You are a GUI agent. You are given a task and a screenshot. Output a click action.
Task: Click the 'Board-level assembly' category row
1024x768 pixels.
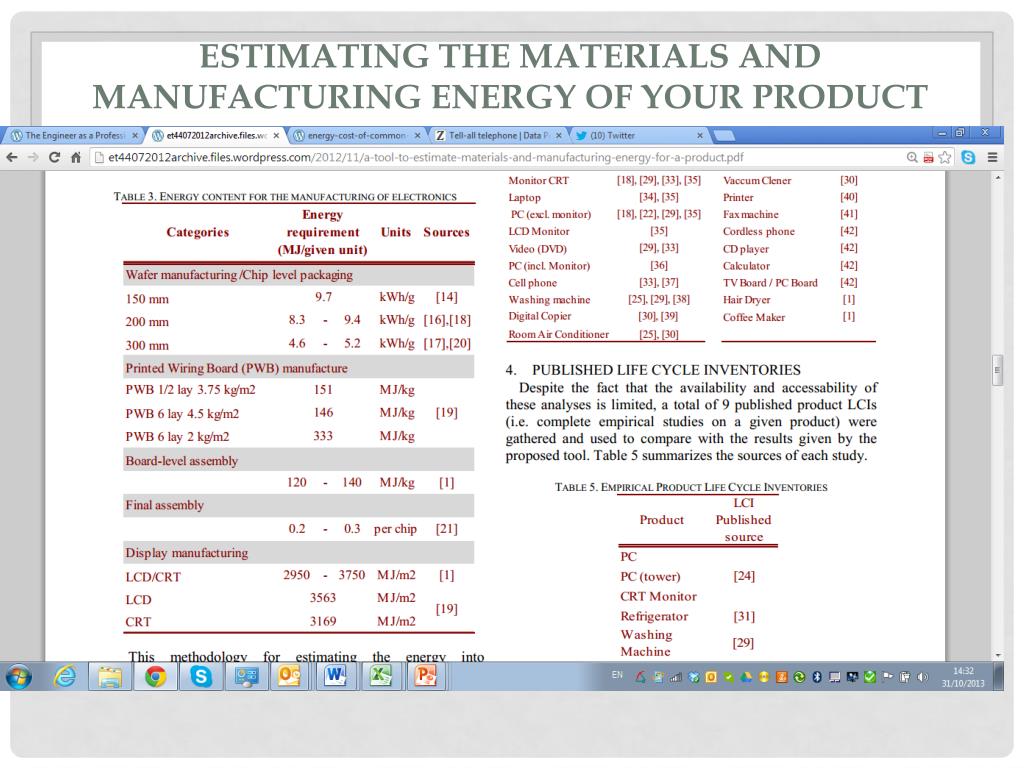298,461
